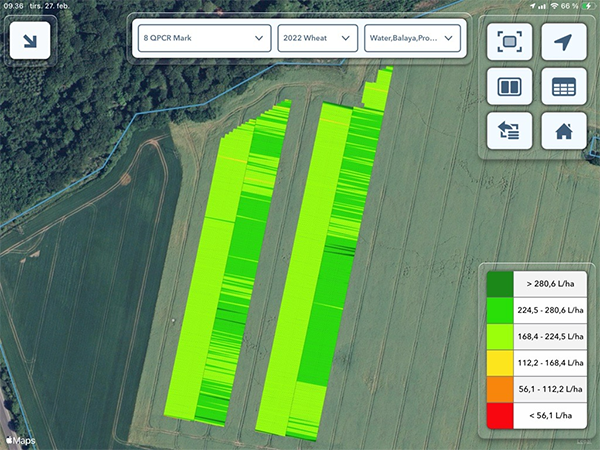The width and height of the screenshot is (600, 450).
Task: Tap the '< 56,1 L/ha' legend label
Action: point(550,416)
